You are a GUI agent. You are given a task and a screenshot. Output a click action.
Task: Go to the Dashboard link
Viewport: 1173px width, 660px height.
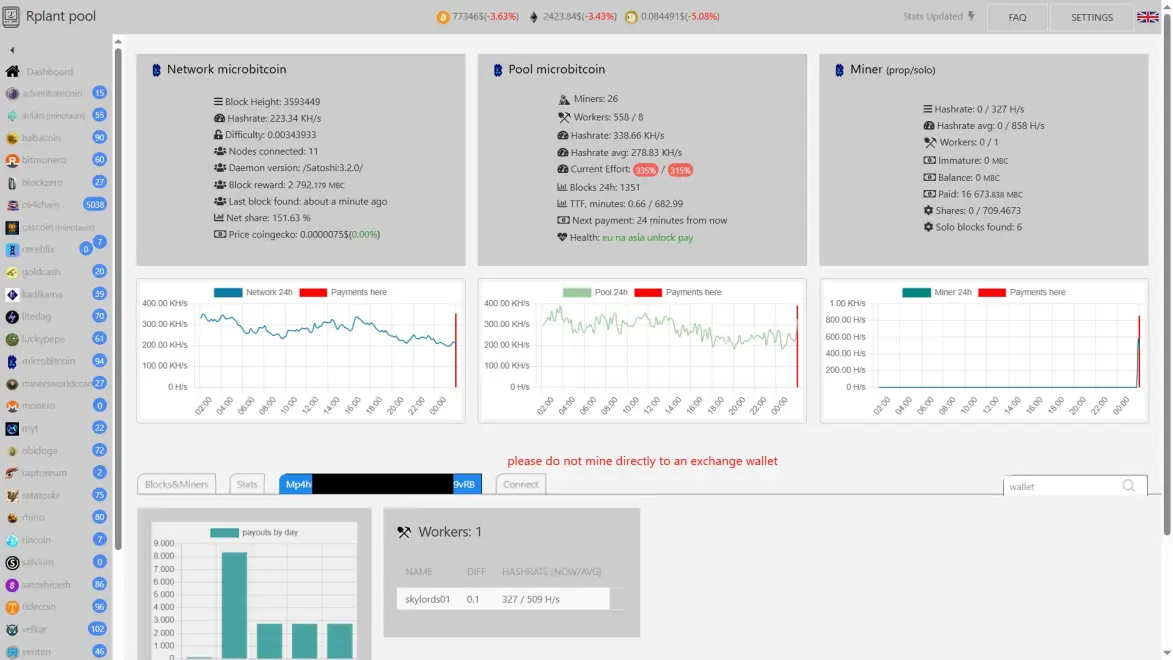point(49,72)
